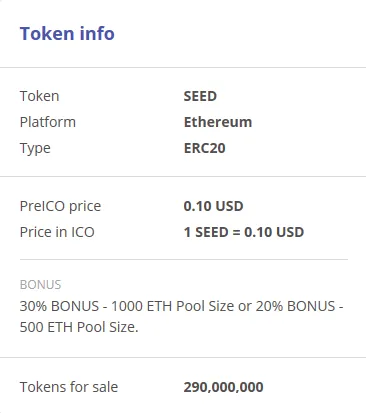
Task: Click the Type label
Action: 35,149
